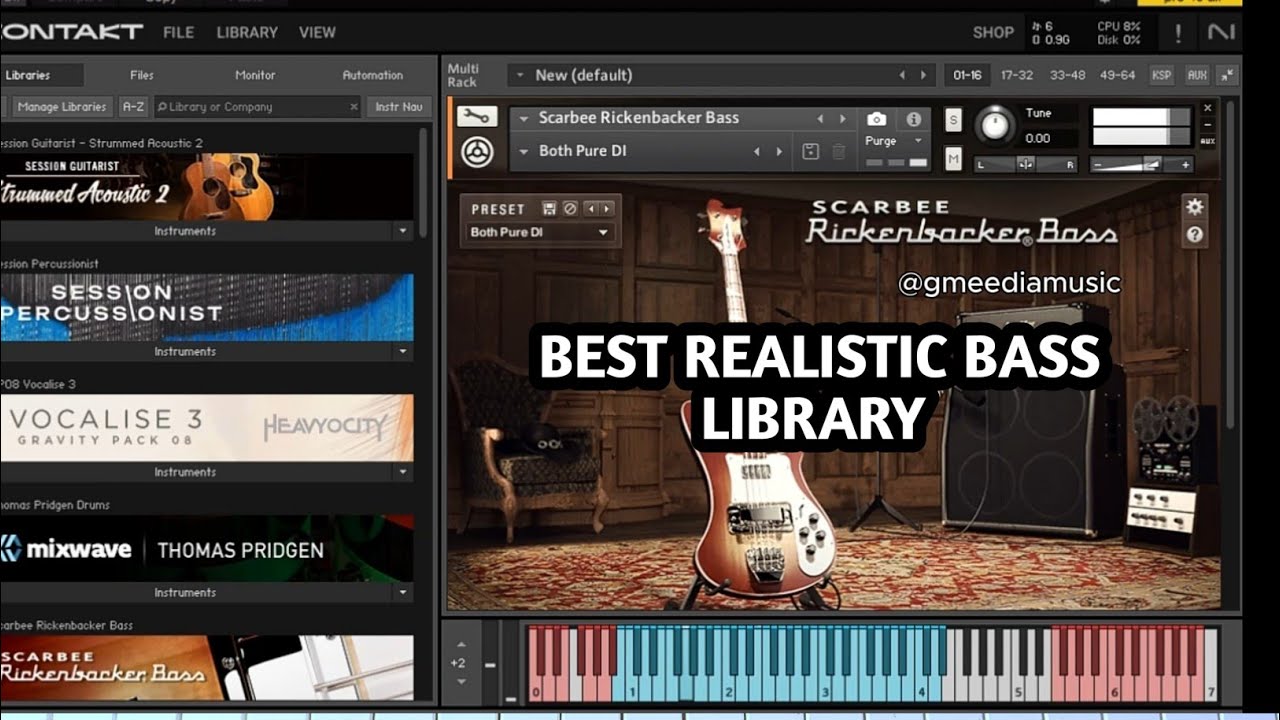Image resolution: width=1280 pixels, height=720 pixels.
Task: Load the previous instrument with the left arrow
Action: (x=820, y=118)
